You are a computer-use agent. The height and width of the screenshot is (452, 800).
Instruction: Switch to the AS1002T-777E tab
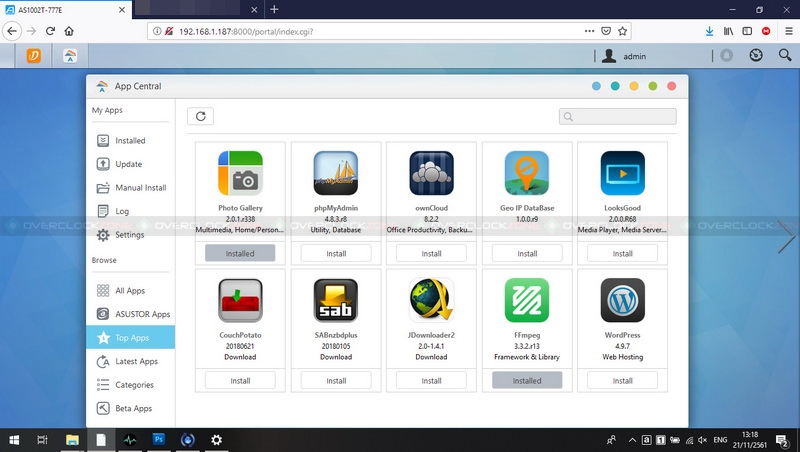click(65, 10)
